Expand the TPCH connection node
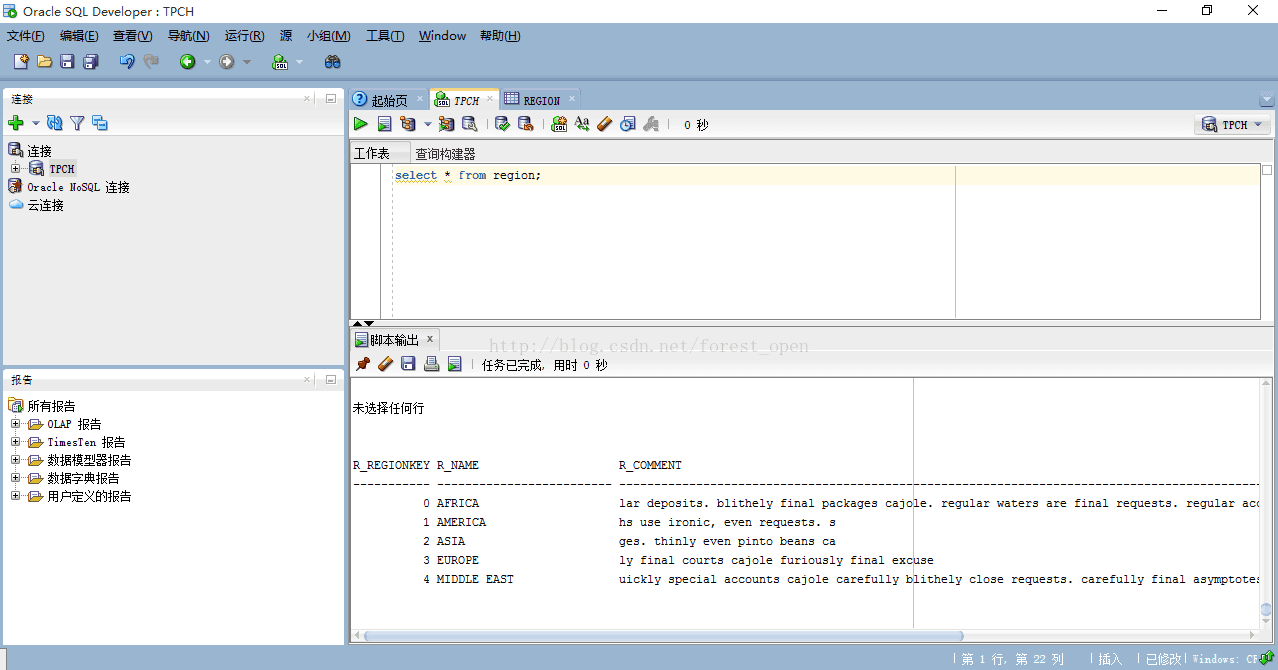This screenshot has width=1278, height=670. tap(15, 169)
